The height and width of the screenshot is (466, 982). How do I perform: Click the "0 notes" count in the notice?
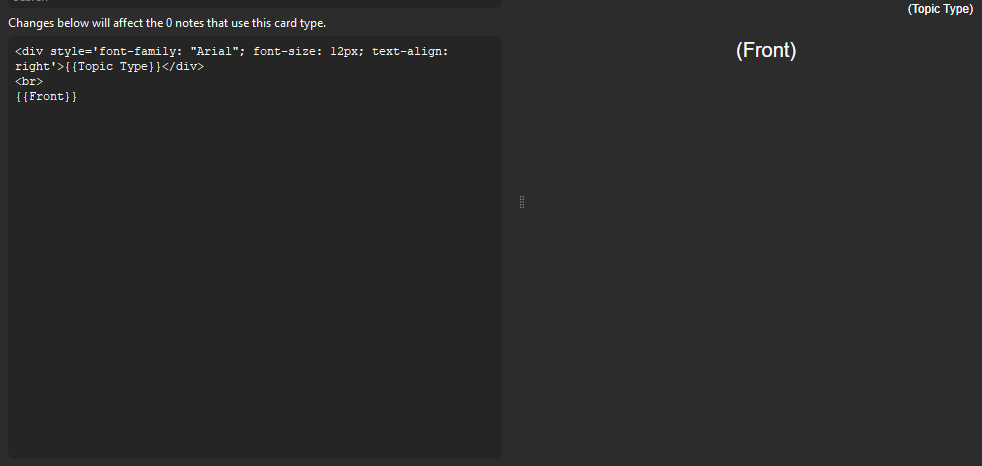(183, 23)
